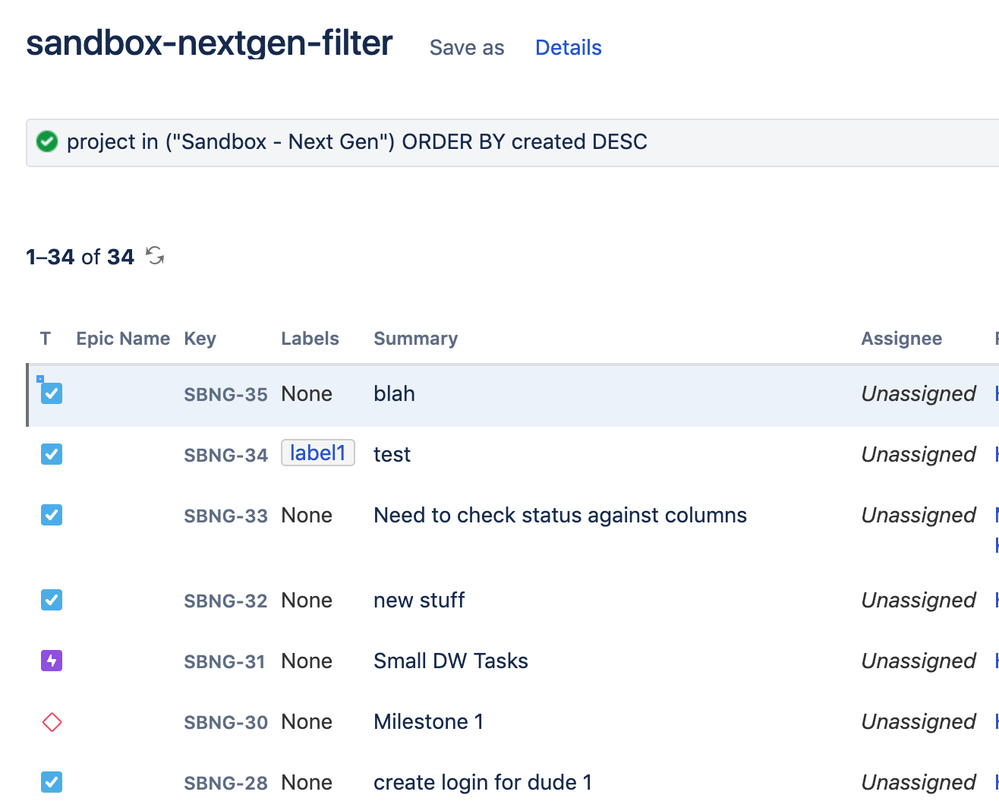Click the green valid-query check icon

click(x=47, y=141)
